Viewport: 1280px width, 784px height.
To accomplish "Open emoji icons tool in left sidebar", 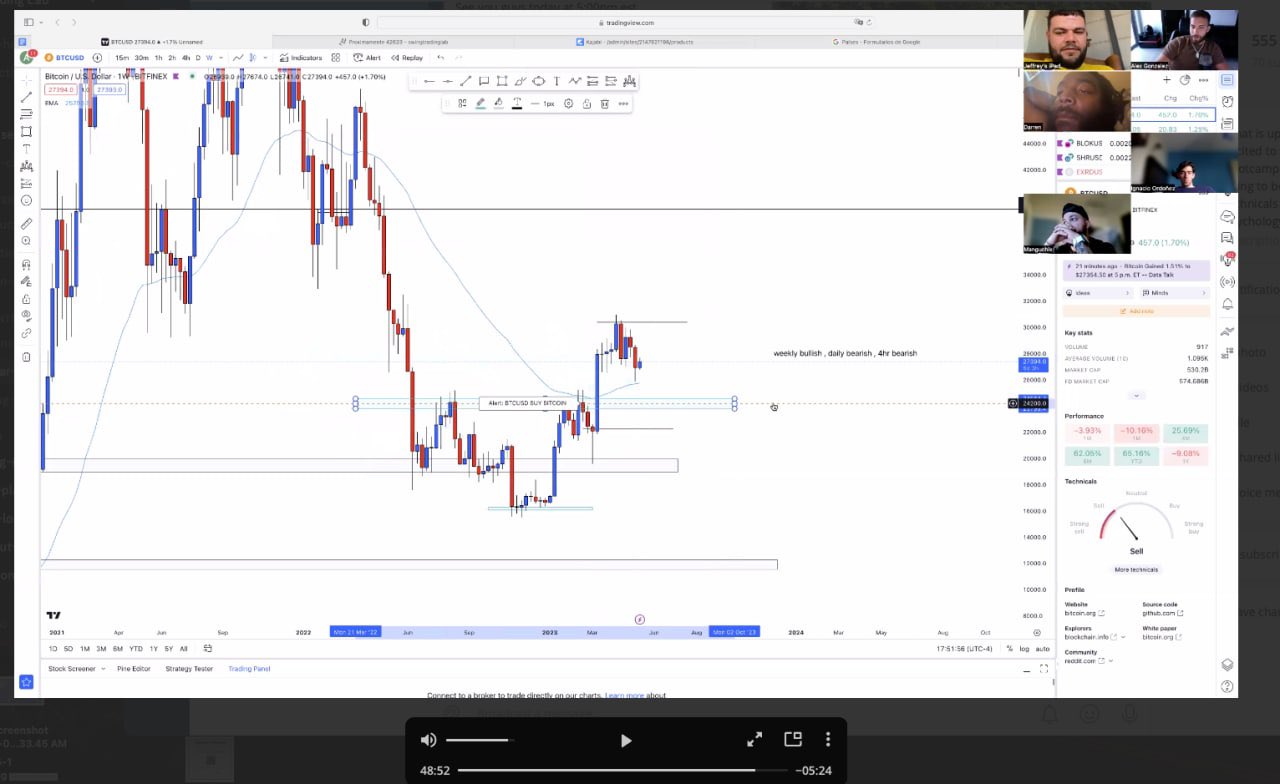I will (x=26, y=200).
